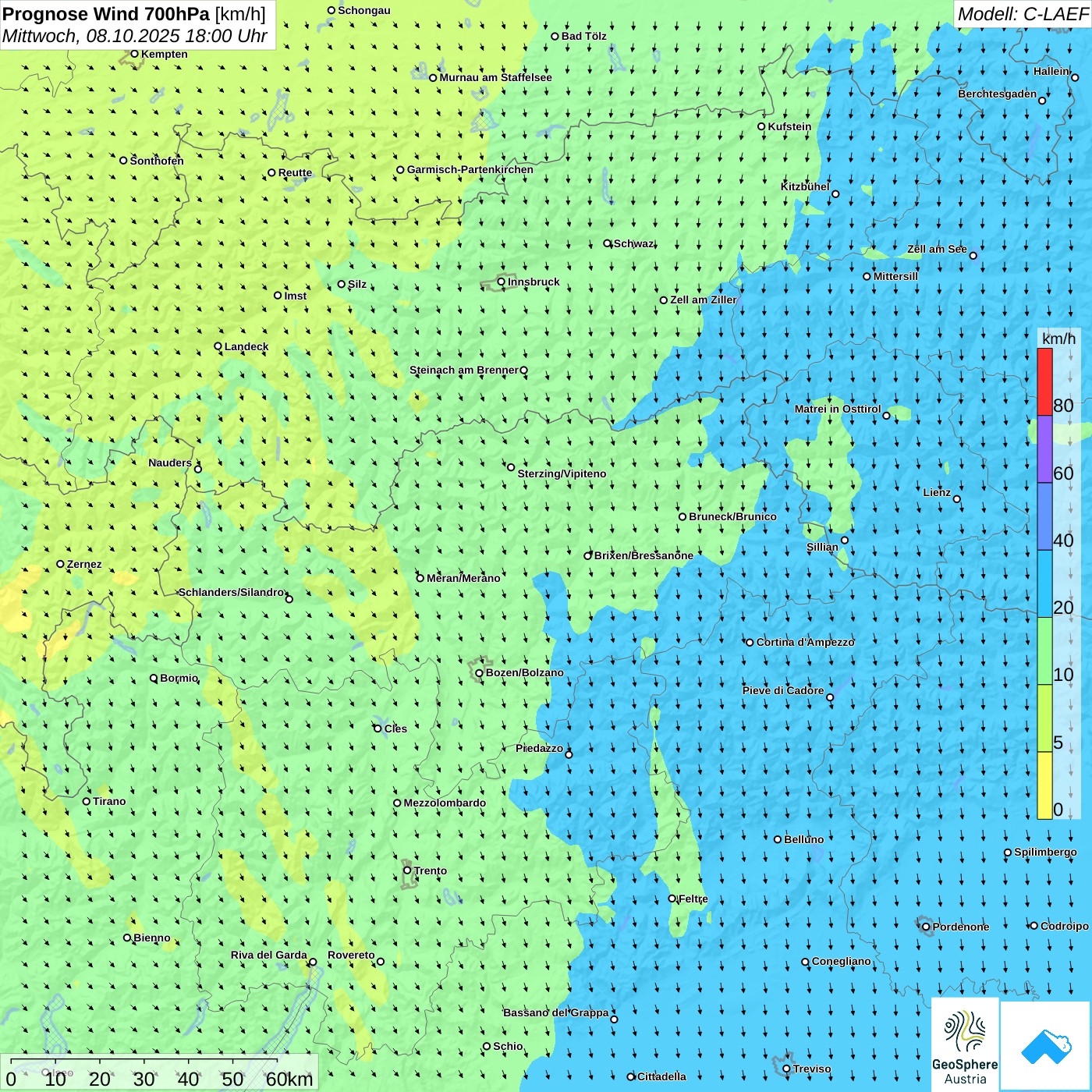Click the yellow 0-5 km/h legend swatch

(1044, 785)
